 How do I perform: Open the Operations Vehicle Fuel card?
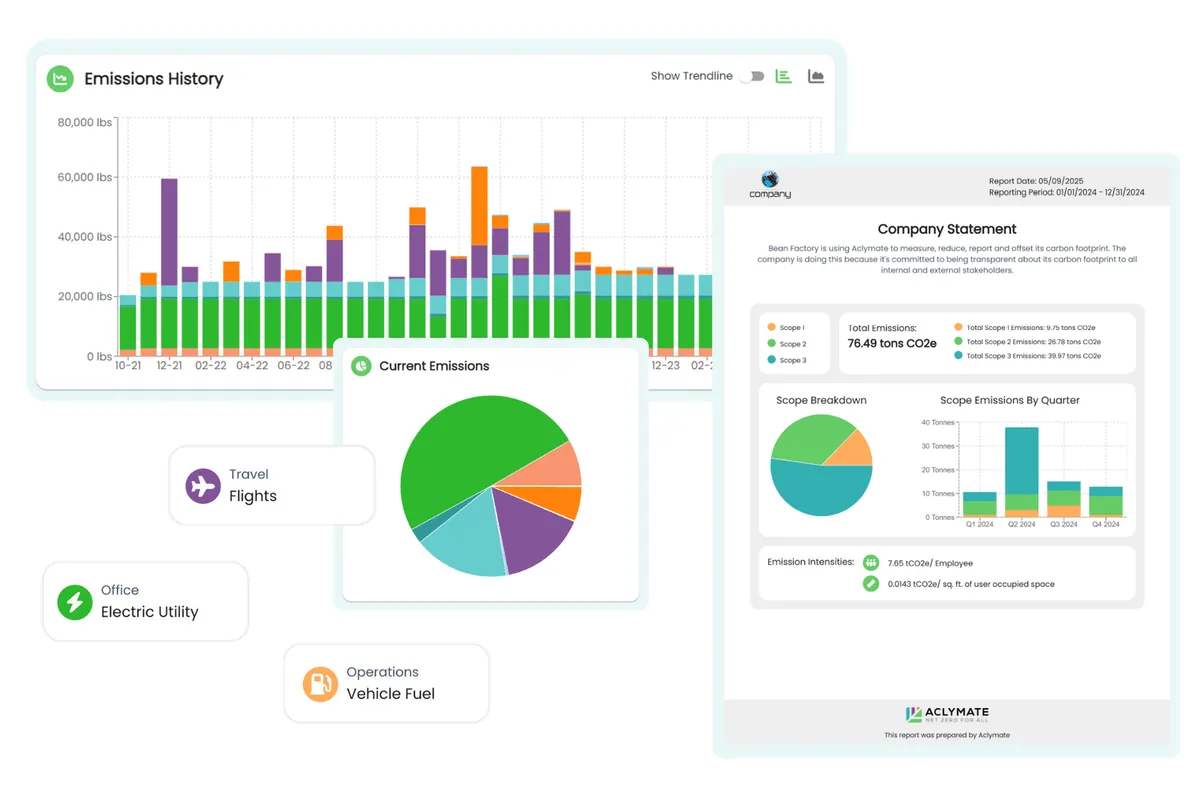387,684
